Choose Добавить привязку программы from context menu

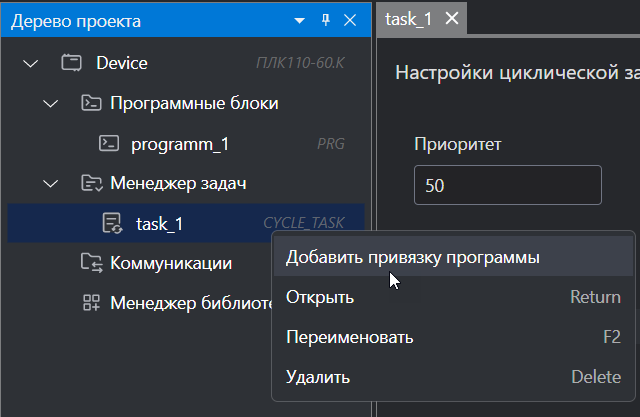tap(453, 257)
